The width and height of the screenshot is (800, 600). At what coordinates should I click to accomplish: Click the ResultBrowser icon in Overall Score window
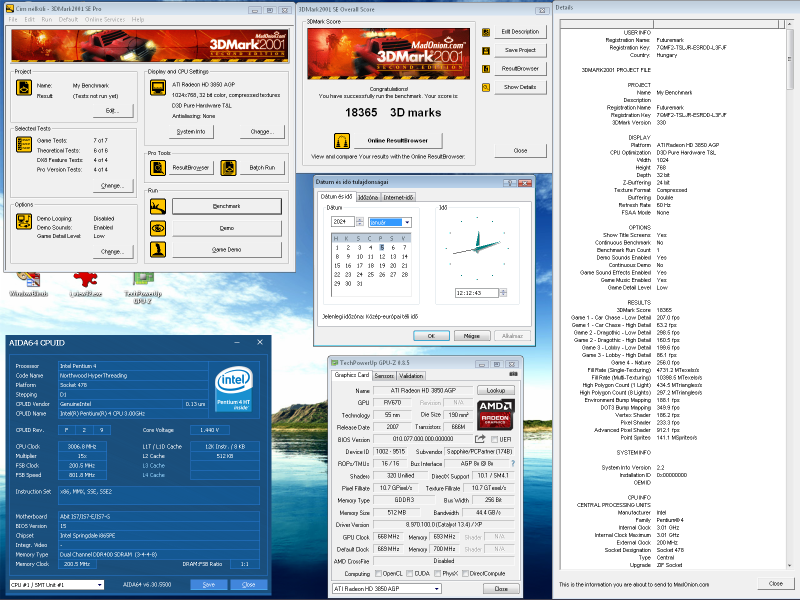coord(486,69)
